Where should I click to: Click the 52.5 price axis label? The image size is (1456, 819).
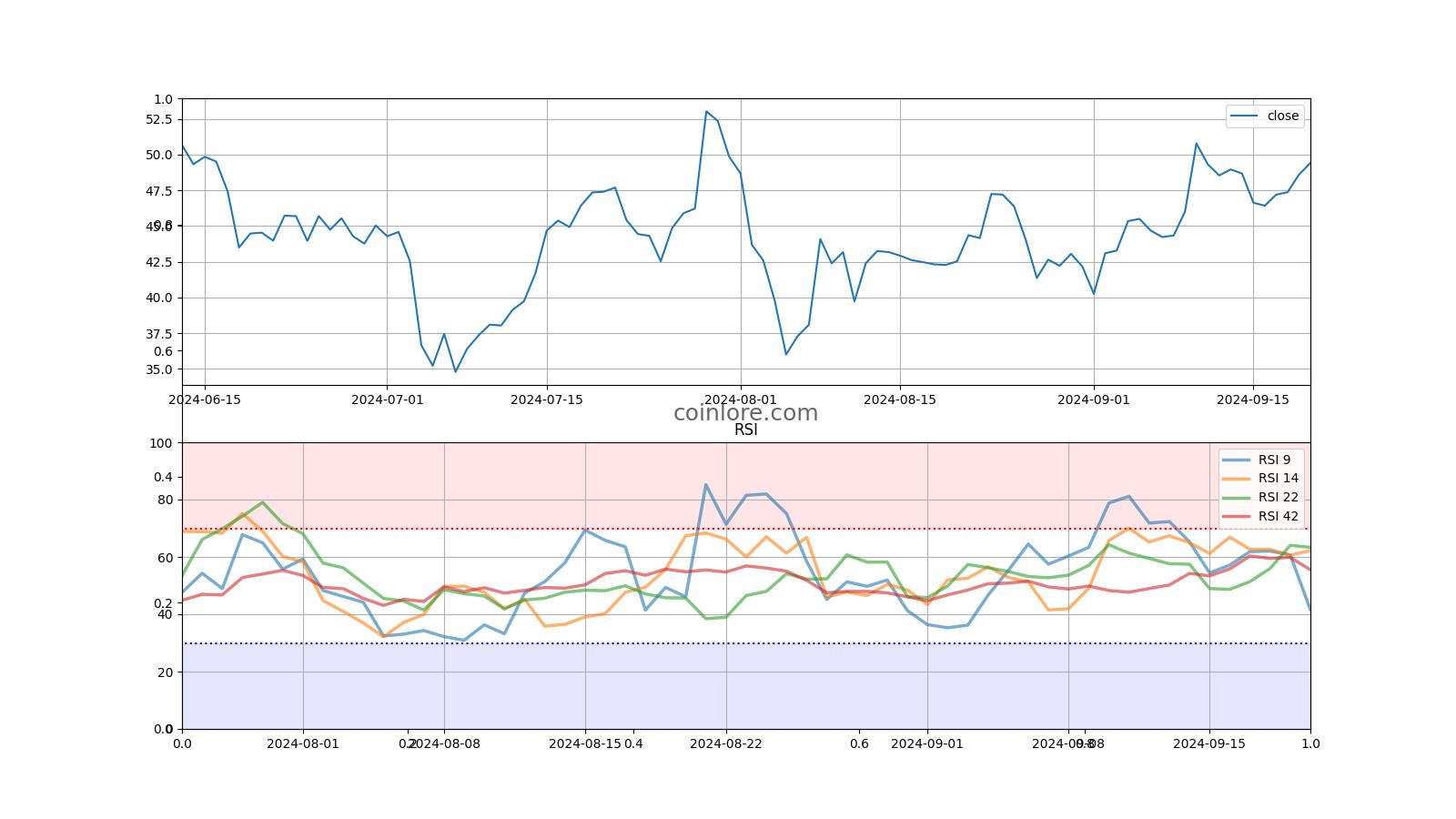pos(159,119)
